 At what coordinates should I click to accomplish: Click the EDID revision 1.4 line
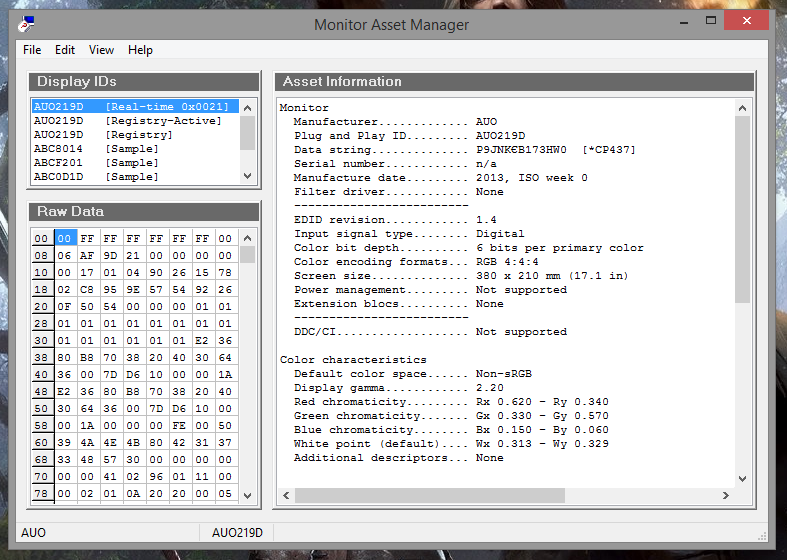(x=395, y=220)
